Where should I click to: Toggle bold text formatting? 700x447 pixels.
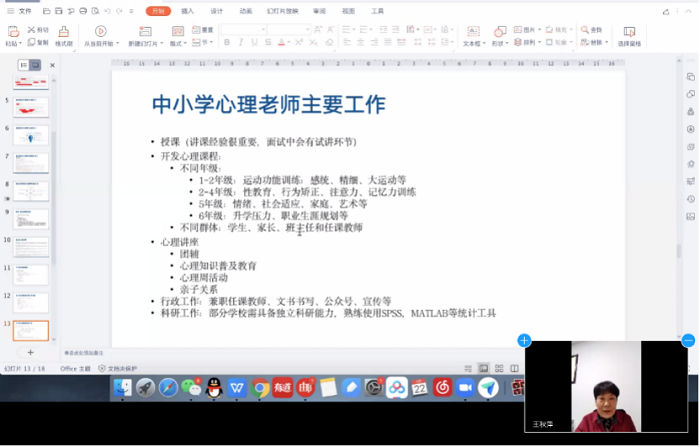(227, 43)
